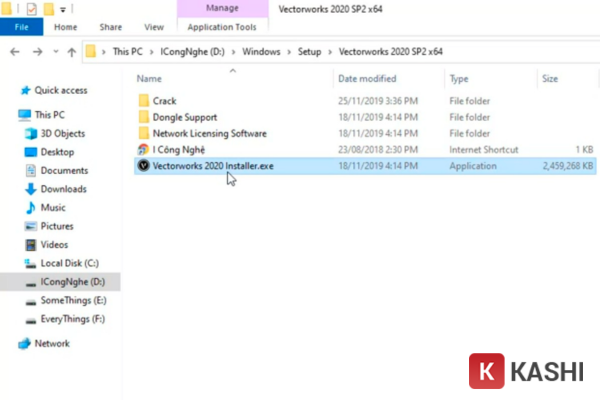The width and height of the screenshot is (600, 400).
Task: Click the 3D Objects cube icon
Action: tap(31, 134)
